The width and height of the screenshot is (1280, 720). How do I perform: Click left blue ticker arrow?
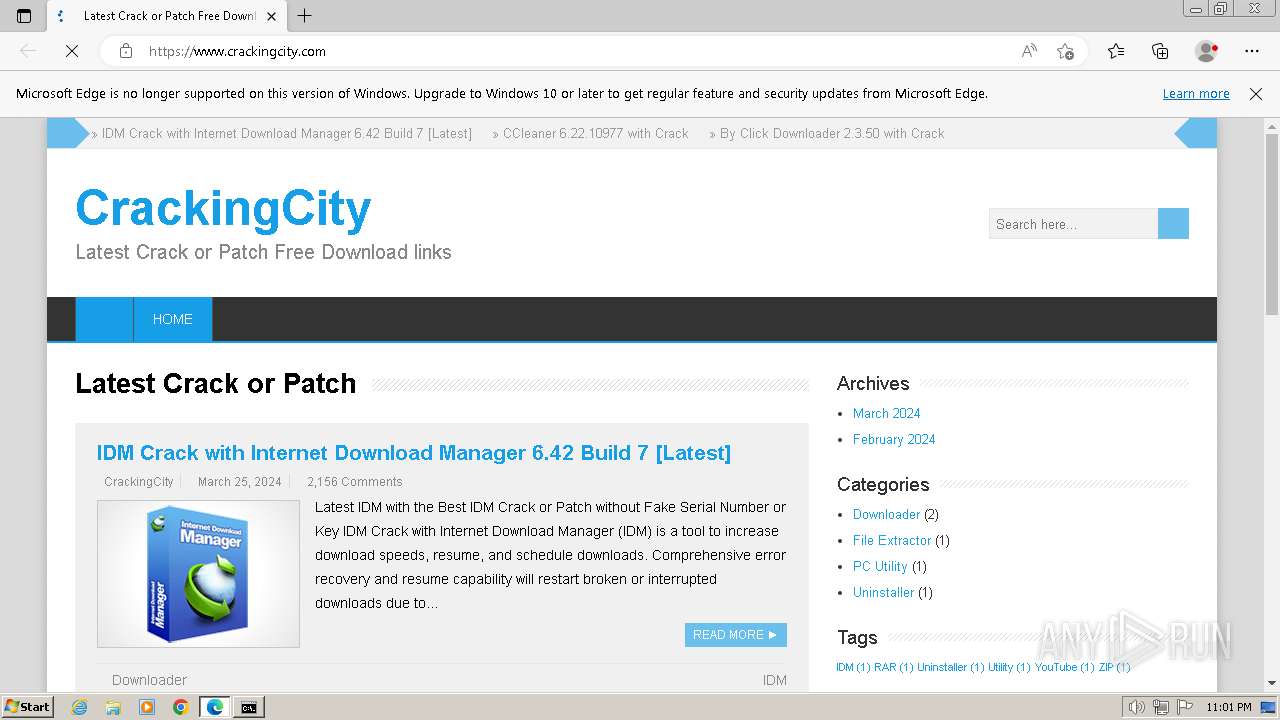[68, 133]
